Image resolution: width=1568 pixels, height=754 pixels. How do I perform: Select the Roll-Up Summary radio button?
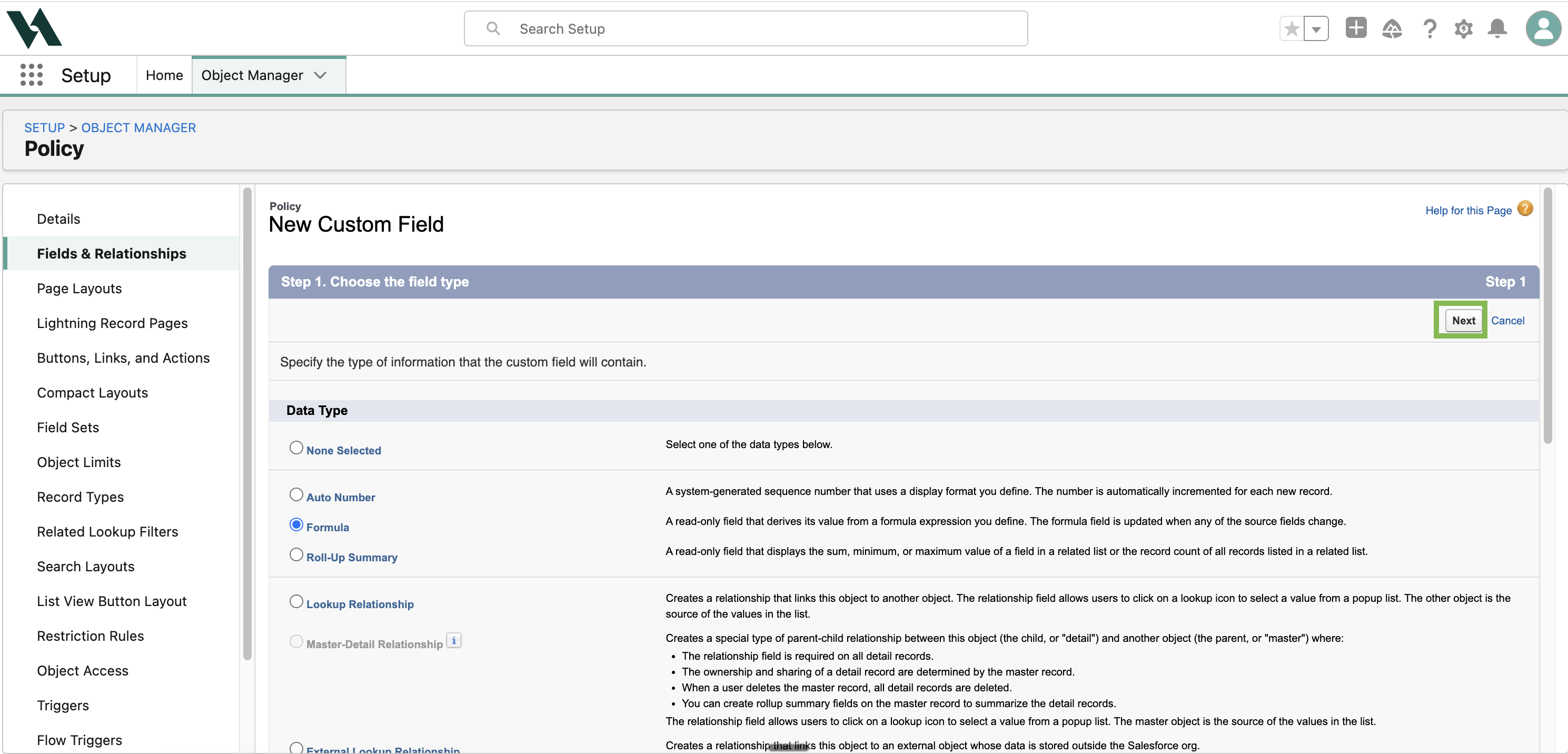296,554
